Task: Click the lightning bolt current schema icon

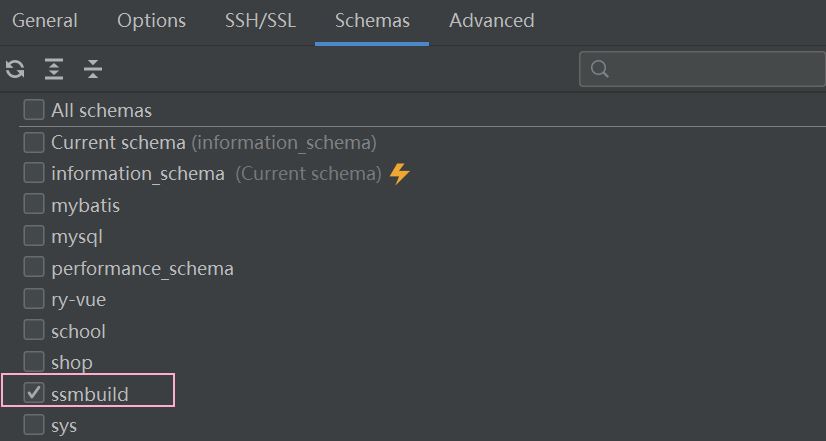Action: click(400, 173)
